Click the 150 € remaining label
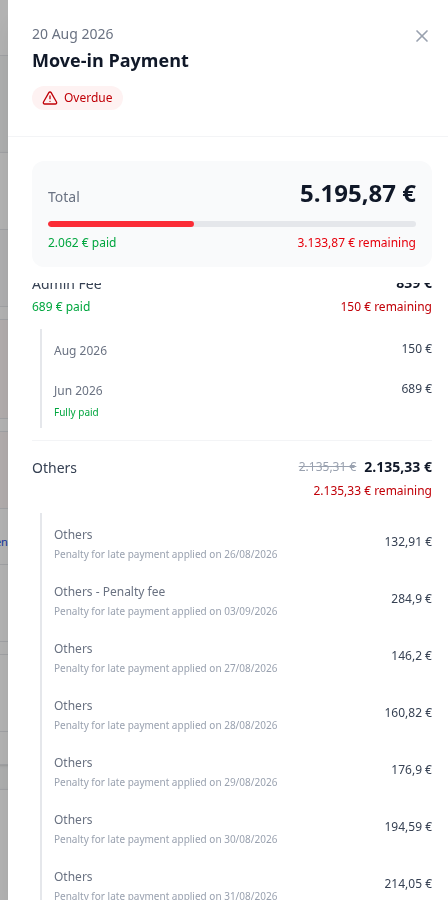 pos(386,307)
